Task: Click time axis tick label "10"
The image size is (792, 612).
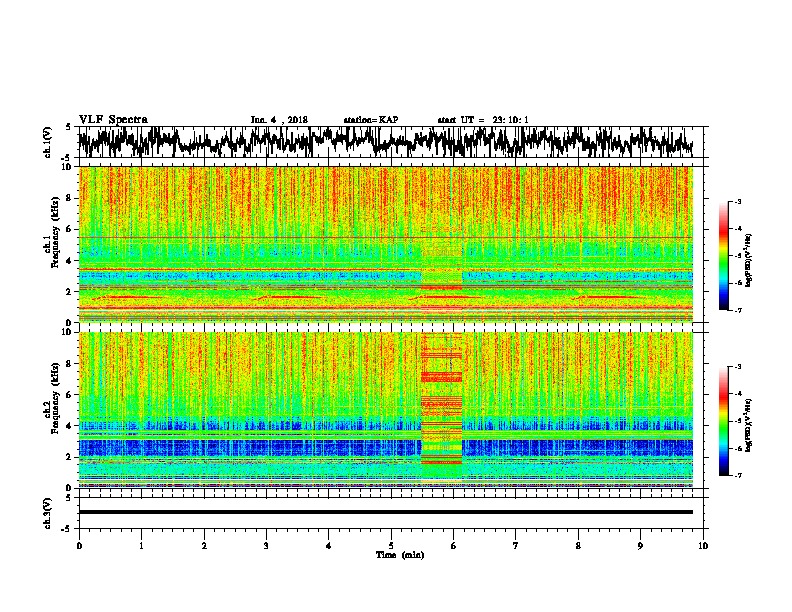Action: pos(703,546)
